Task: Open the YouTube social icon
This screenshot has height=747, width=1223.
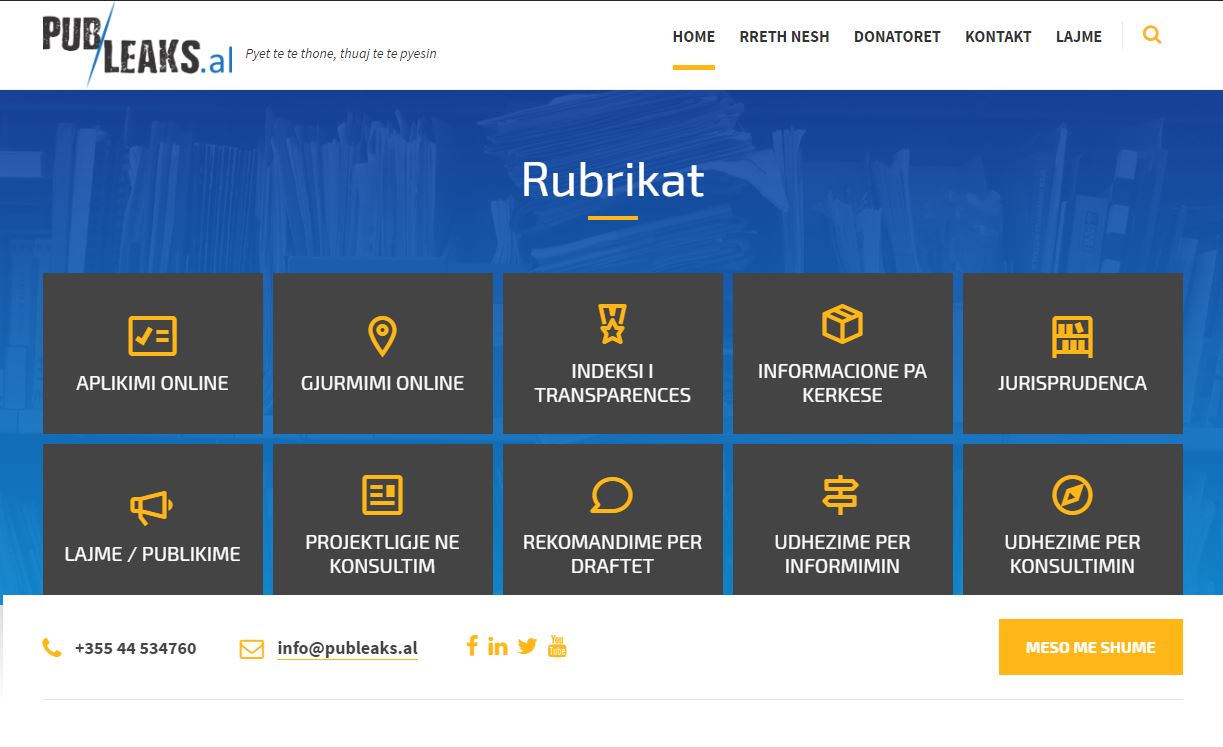Action: pos(557,646)
